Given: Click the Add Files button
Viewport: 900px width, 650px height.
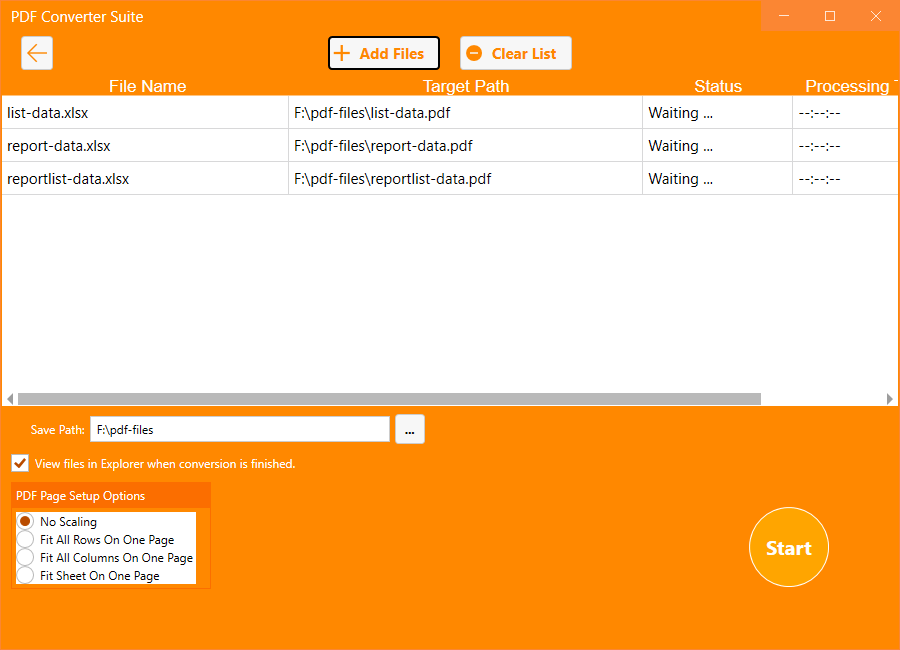Looking at the screenshot, I should (x=384, y=52).
